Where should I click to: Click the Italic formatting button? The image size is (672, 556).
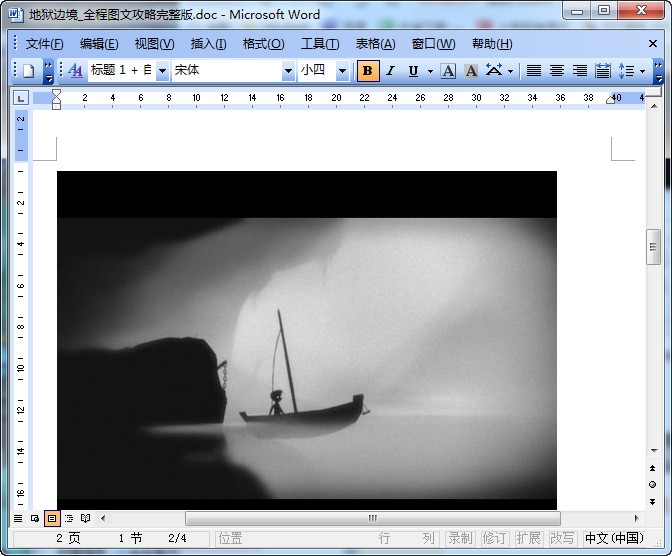click(390, 71)
